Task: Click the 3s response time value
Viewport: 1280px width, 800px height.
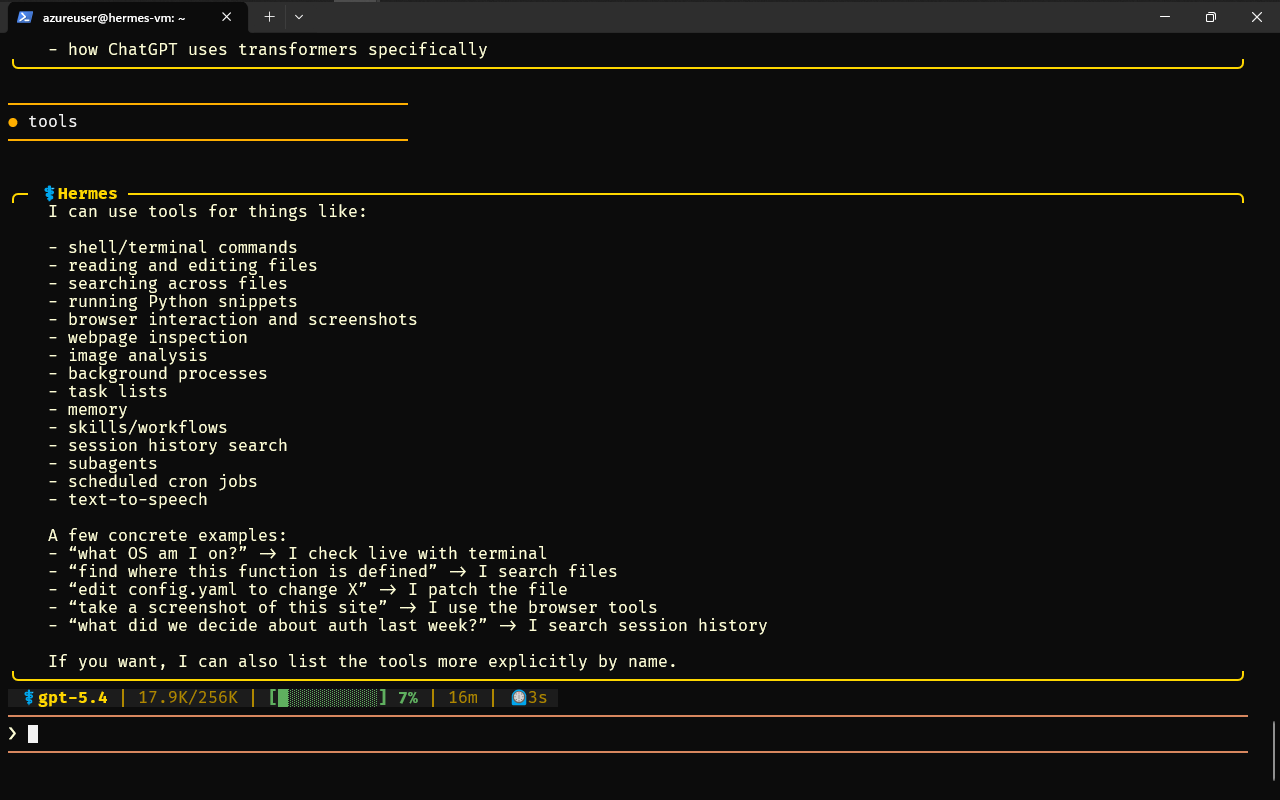Action: [x=538, y=697]
